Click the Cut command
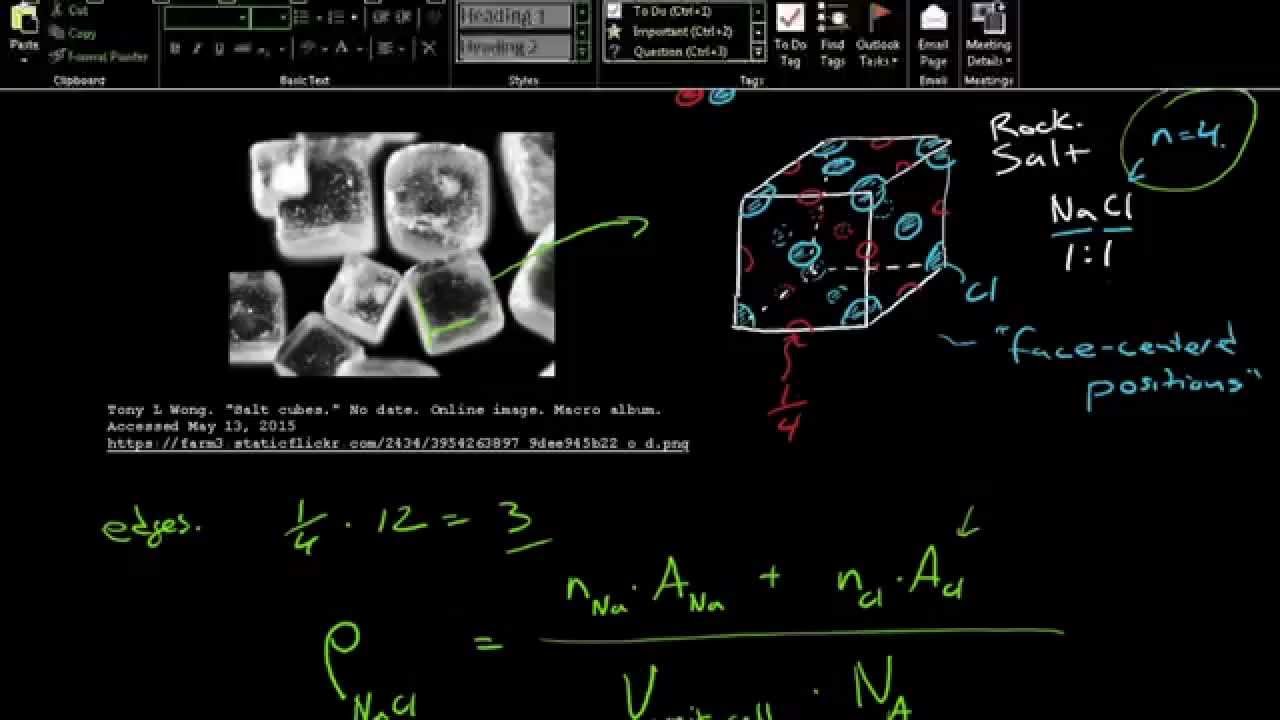1280x720 pixels. 69,10
